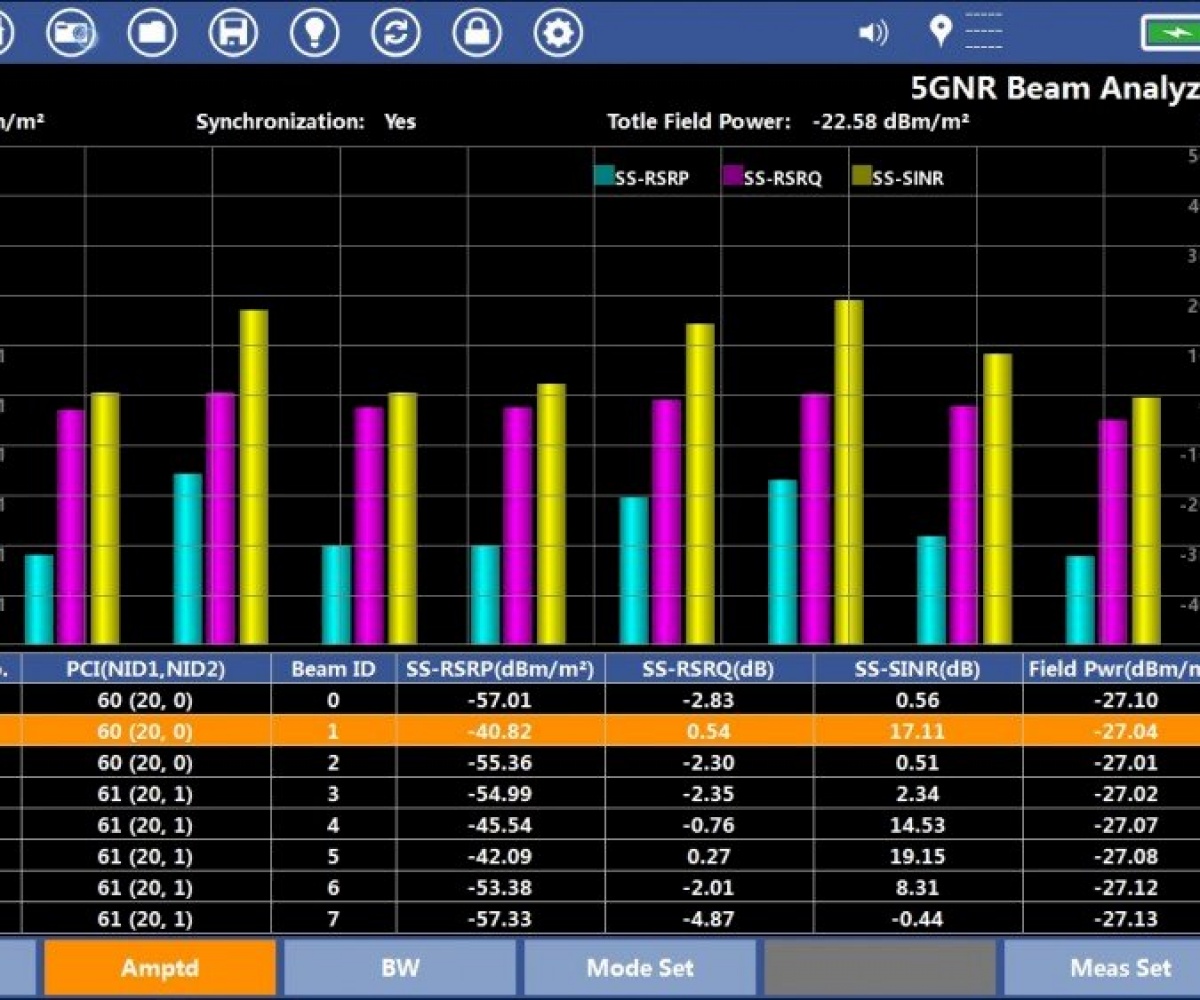Open the file folder icon
Viewport: 1200px width, 1000px height.
(x=152, y=33)
